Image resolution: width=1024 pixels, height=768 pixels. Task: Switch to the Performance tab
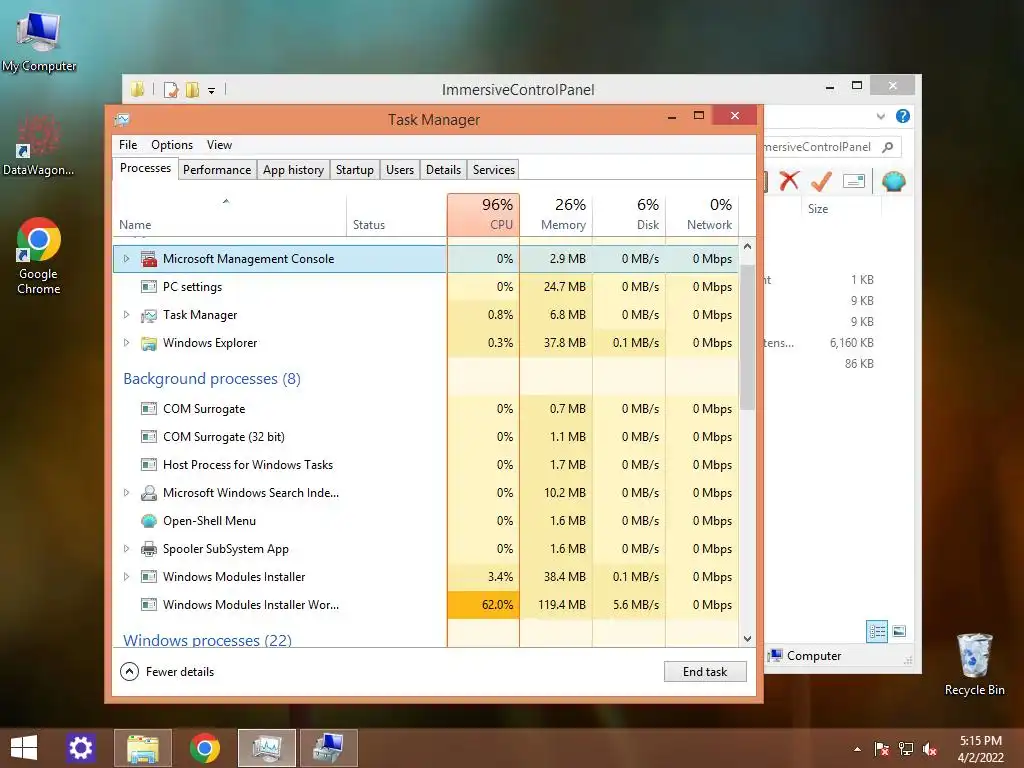coord(217,170)
